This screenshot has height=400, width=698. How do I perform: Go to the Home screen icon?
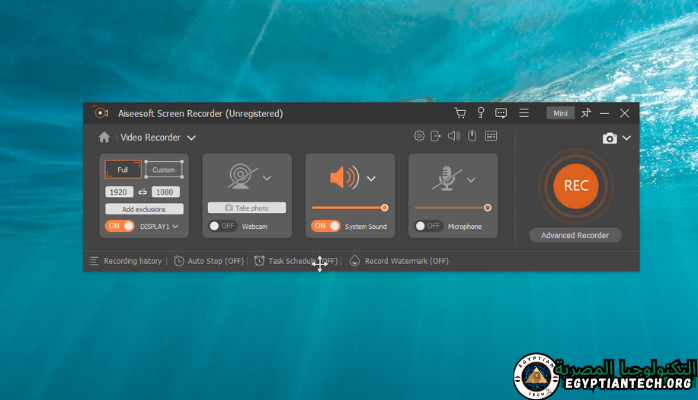click(x=104, y=138)
